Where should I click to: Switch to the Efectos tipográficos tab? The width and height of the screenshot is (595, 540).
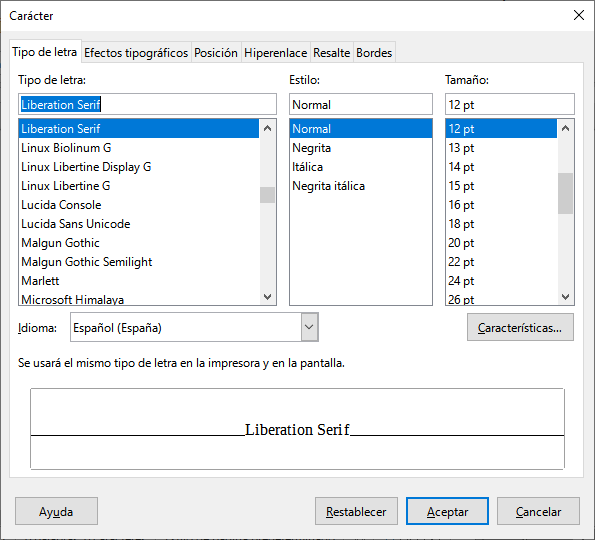click(x=136, y=52)
